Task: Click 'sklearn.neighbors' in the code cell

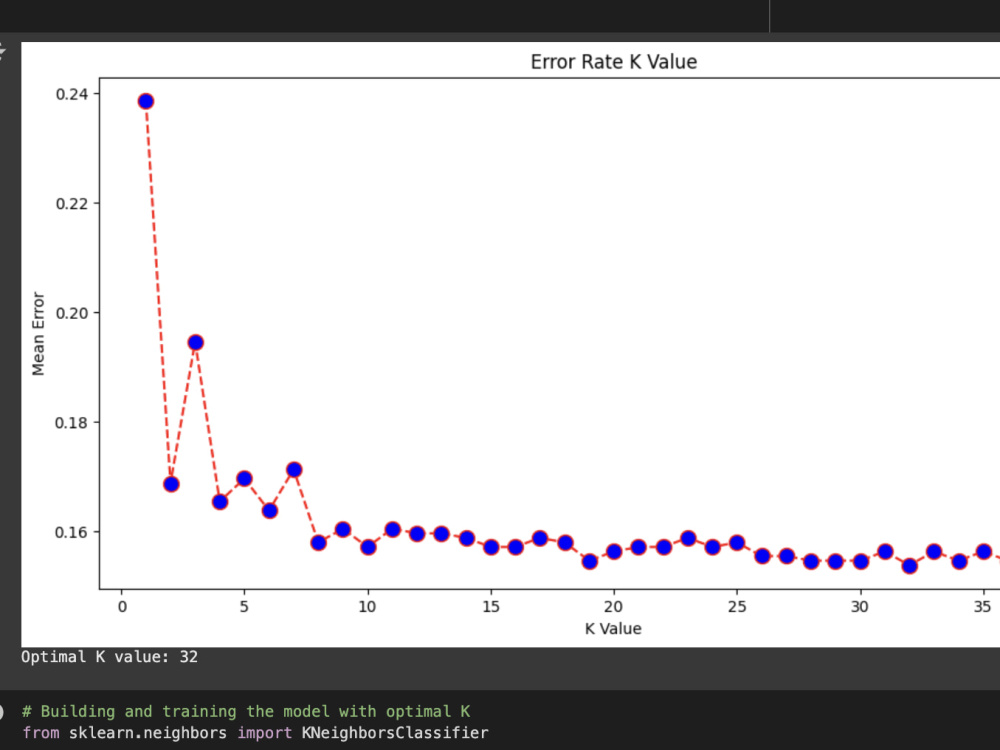Action: [148, 733]
